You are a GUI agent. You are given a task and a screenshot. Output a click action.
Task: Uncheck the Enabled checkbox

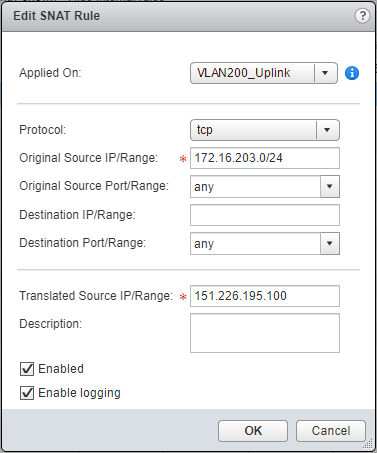click(x=27, y=369)
